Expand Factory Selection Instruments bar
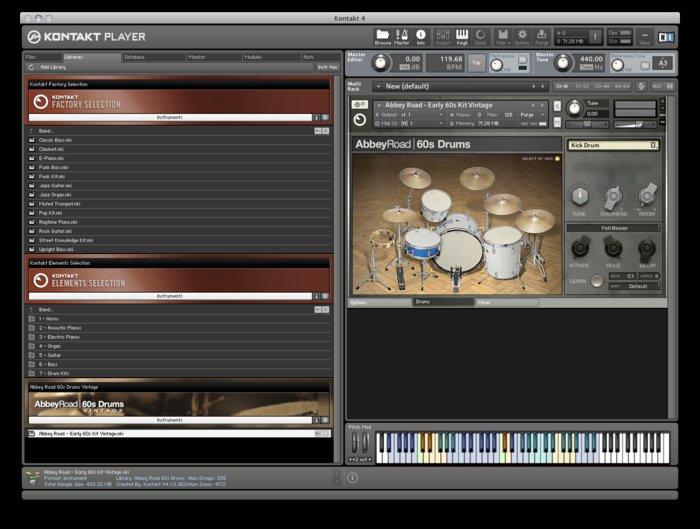Screen dimensions: 700x529 click(x=170, y=117)
